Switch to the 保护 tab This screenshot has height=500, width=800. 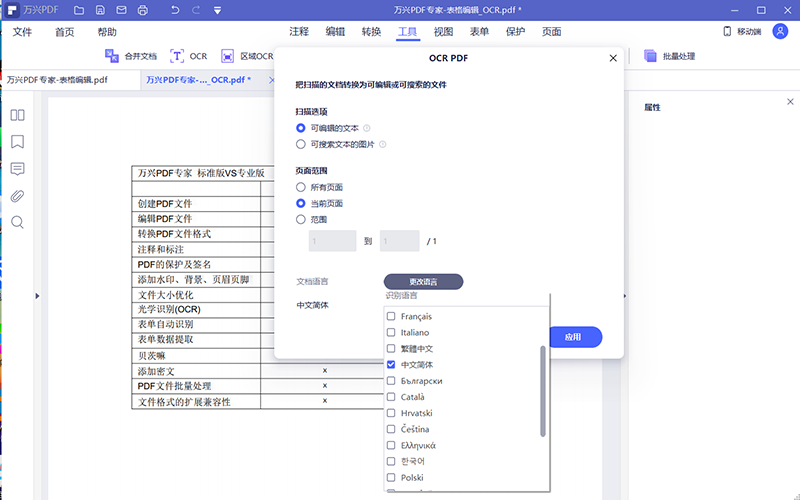pos(515,32)
